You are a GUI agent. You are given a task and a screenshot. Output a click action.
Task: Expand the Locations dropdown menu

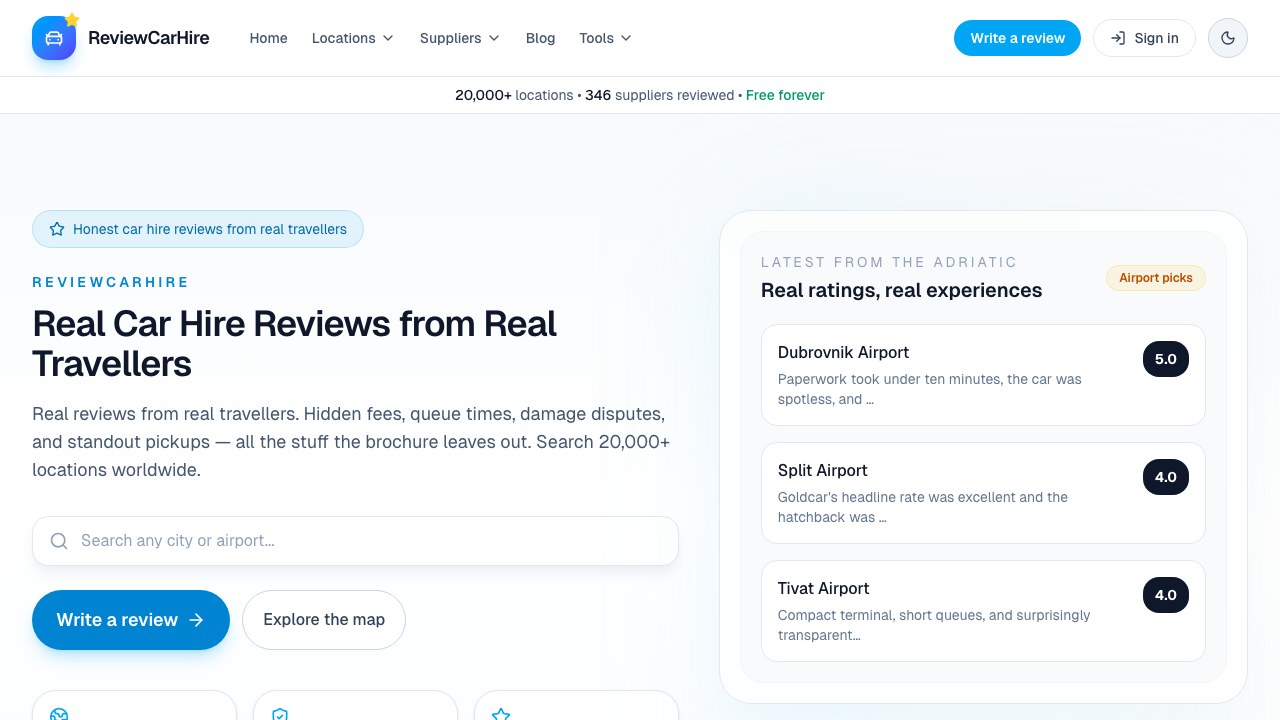352,38
